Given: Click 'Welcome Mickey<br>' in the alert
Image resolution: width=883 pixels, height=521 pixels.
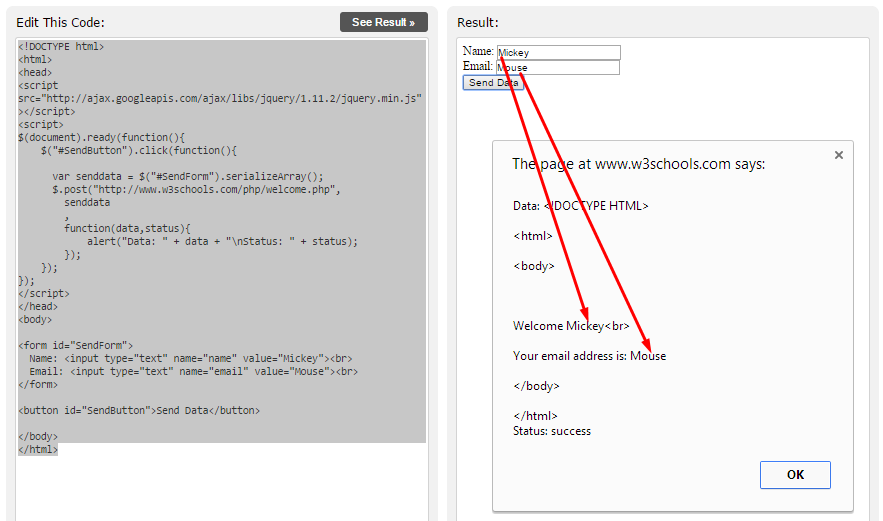Looking at the screenshot, I should (x=571, y=326).
